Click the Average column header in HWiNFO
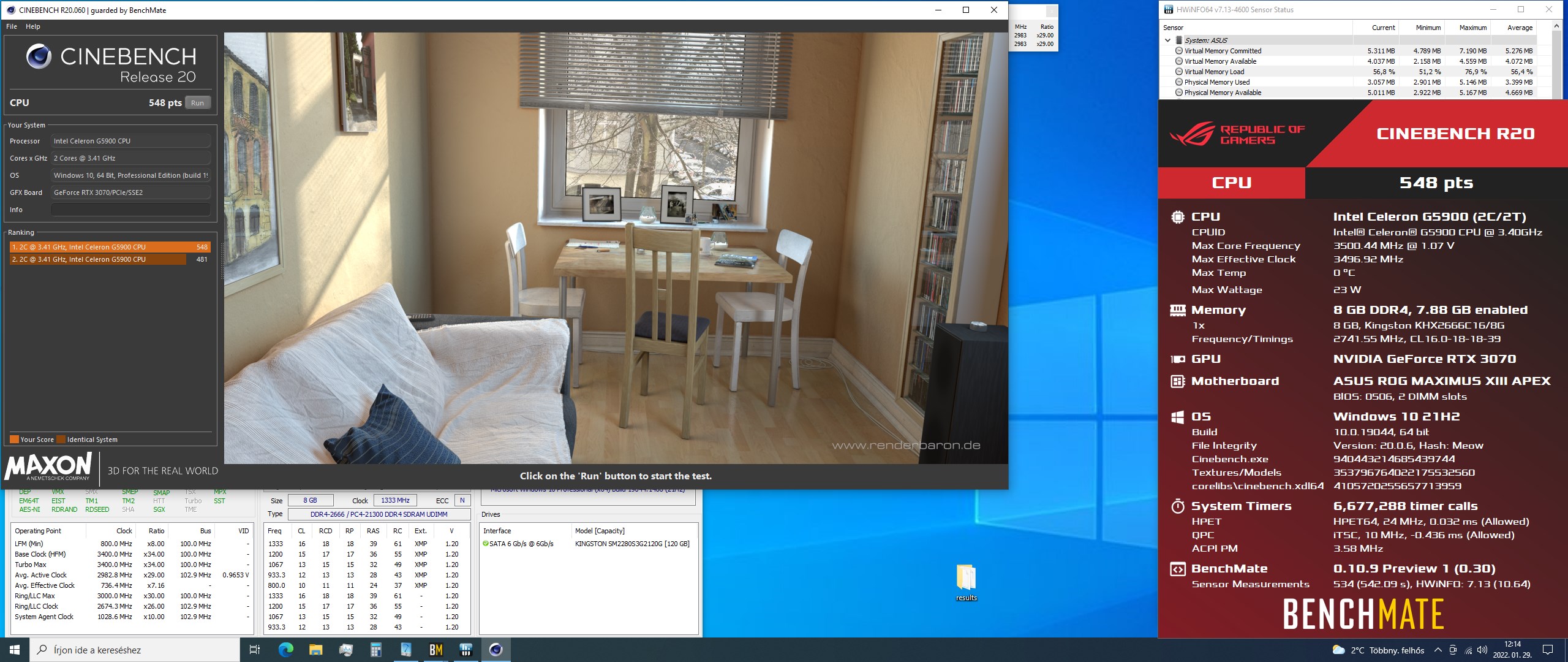 (1514, 28)
